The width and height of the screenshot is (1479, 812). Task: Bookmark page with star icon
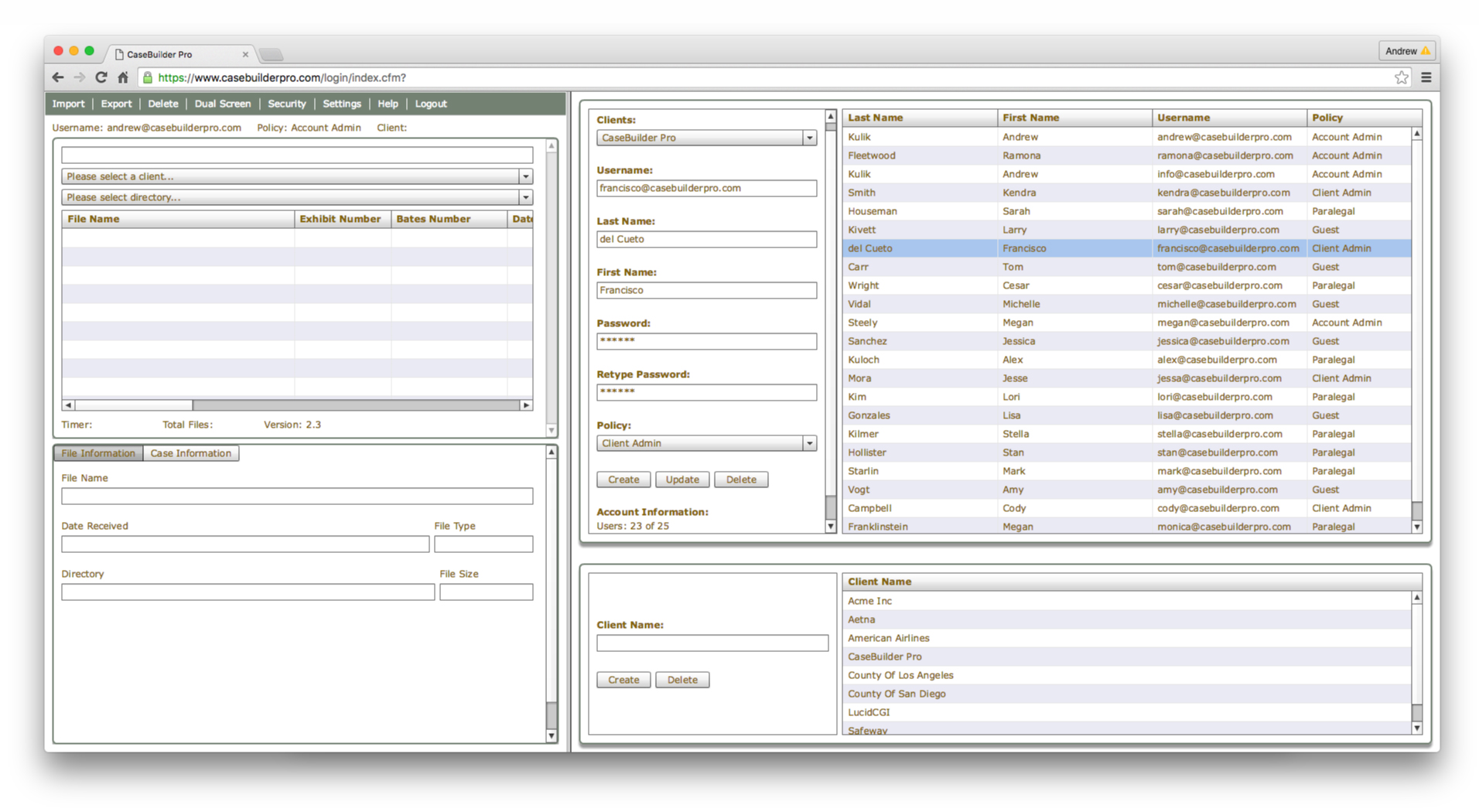(x=1401, y=77)
